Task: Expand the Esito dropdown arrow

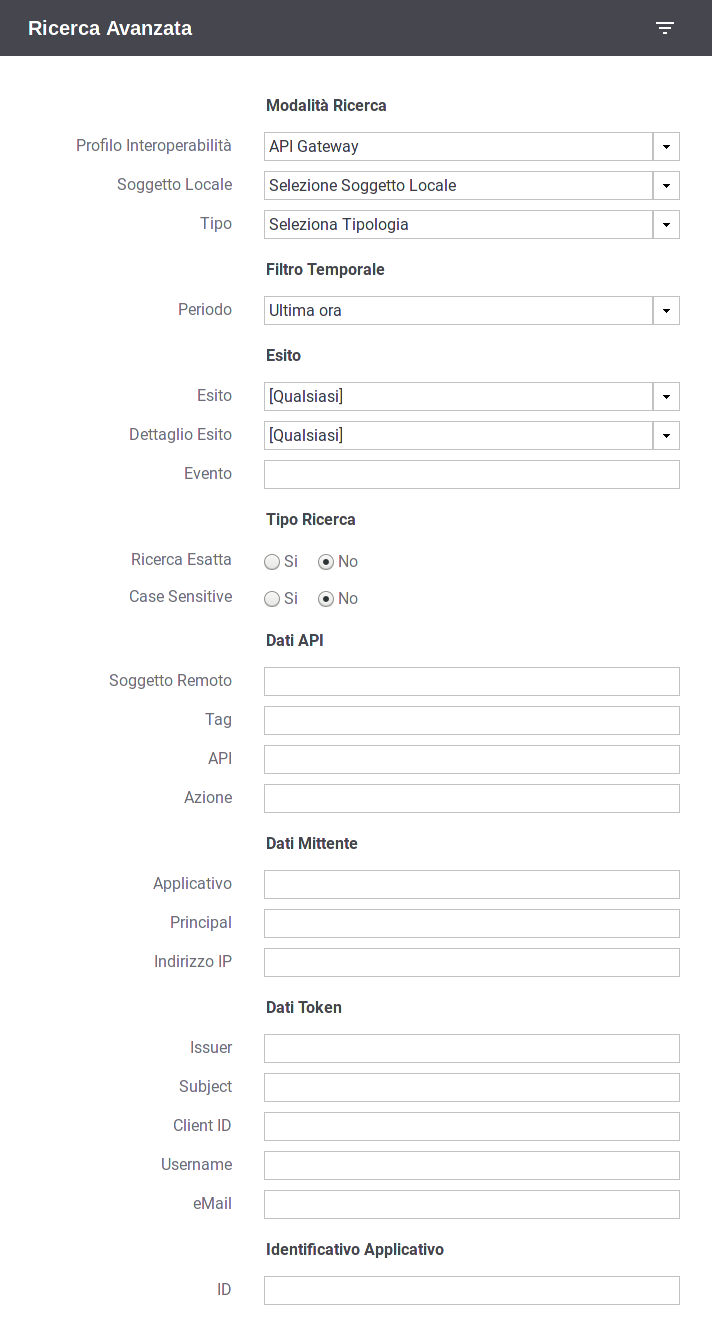Action: 666,396
